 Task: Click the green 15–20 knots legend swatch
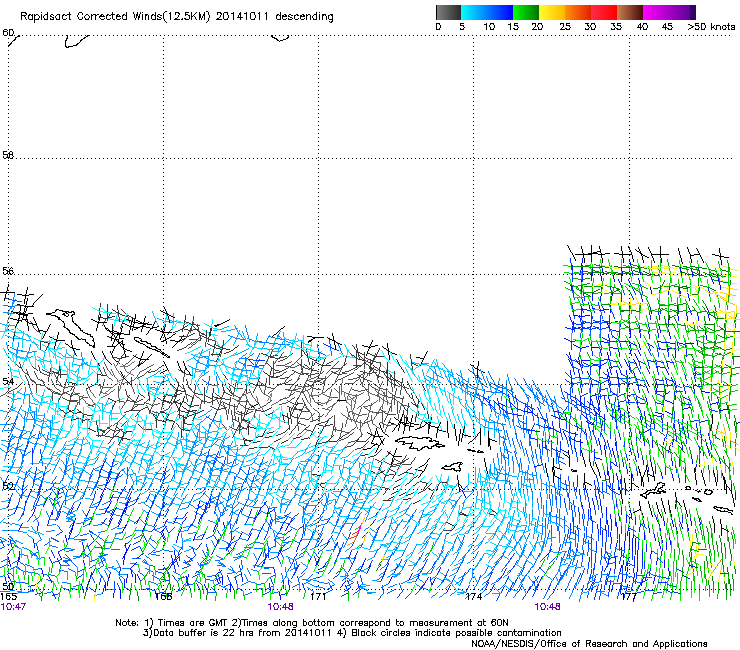click(526, 12)
